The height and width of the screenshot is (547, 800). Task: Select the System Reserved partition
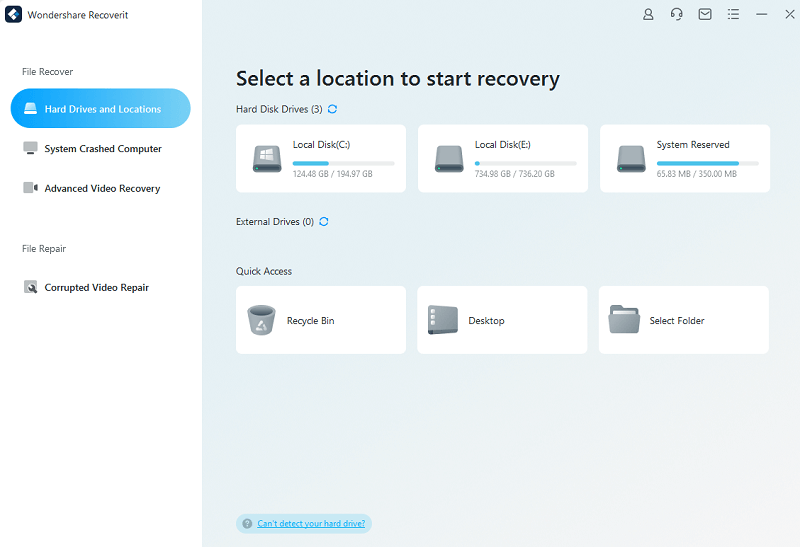(x=685, y=158)
